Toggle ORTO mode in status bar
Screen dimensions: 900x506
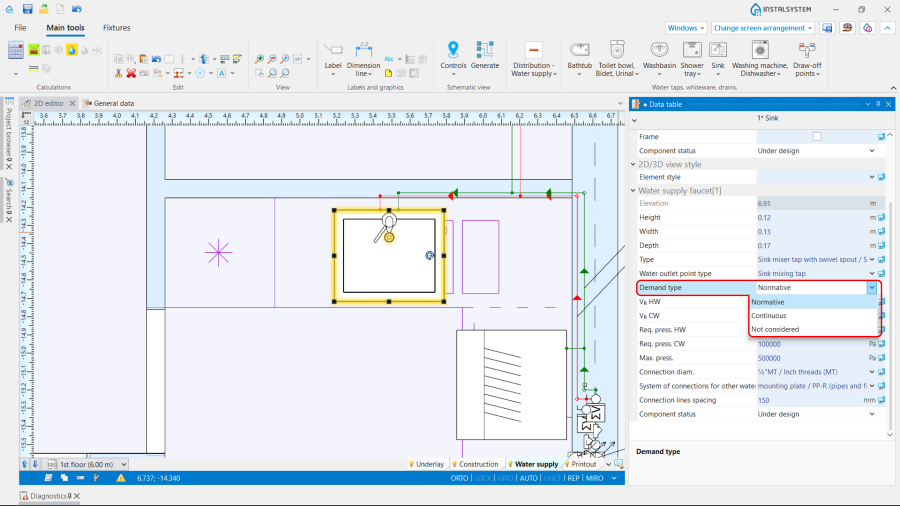coord(460,478)
